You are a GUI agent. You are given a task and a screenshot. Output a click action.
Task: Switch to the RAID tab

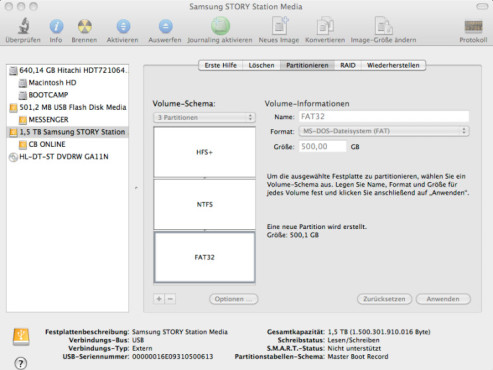(348, 65)
